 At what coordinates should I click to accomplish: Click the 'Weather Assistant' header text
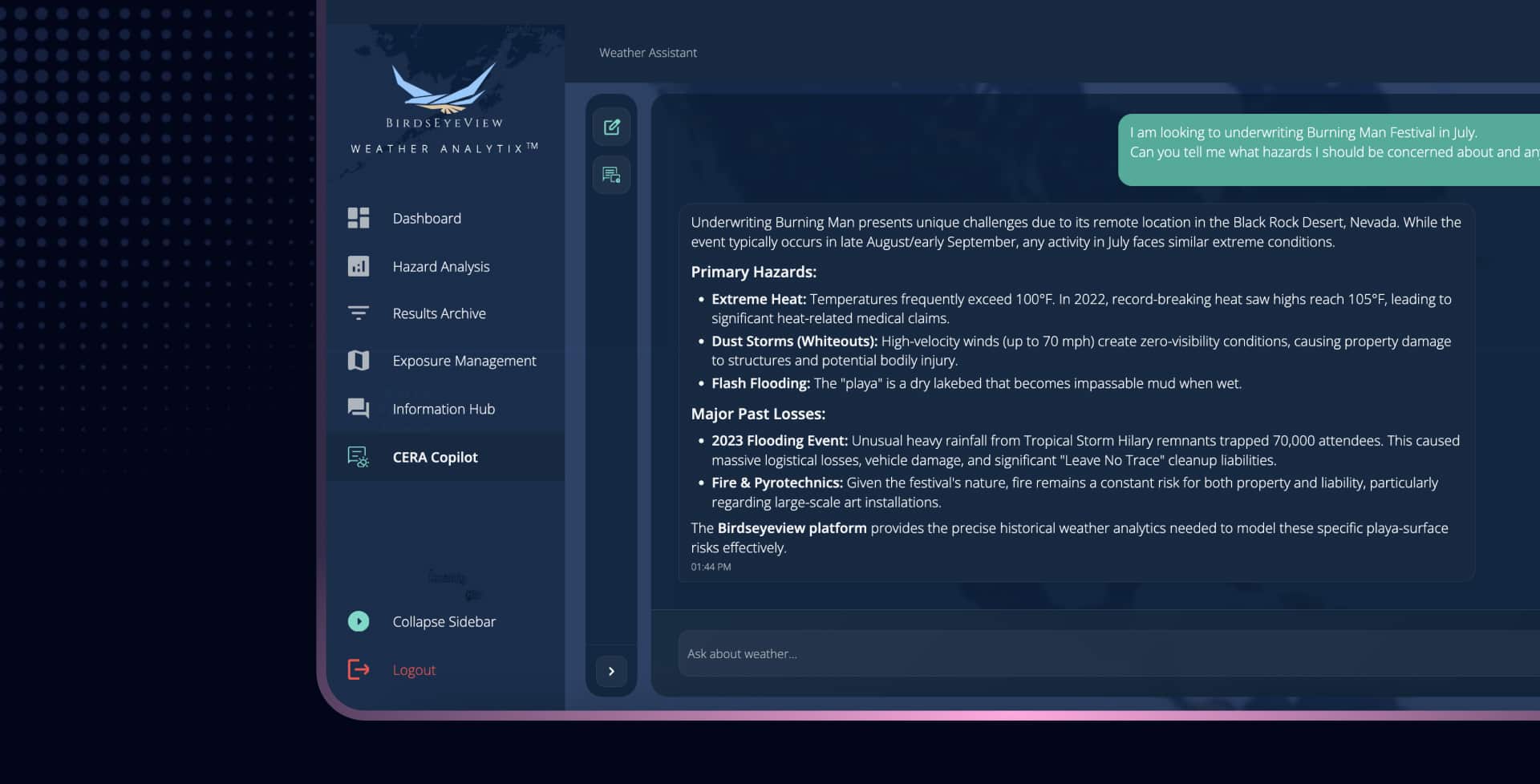(x=648, y=53)
